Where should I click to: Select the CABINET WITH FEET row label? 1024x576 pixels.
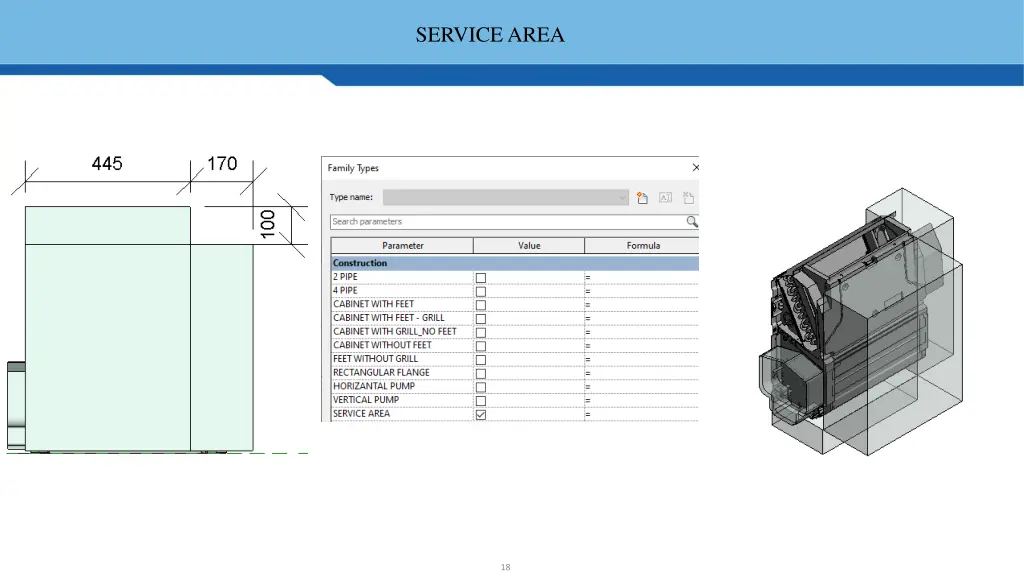pos(374,304)
